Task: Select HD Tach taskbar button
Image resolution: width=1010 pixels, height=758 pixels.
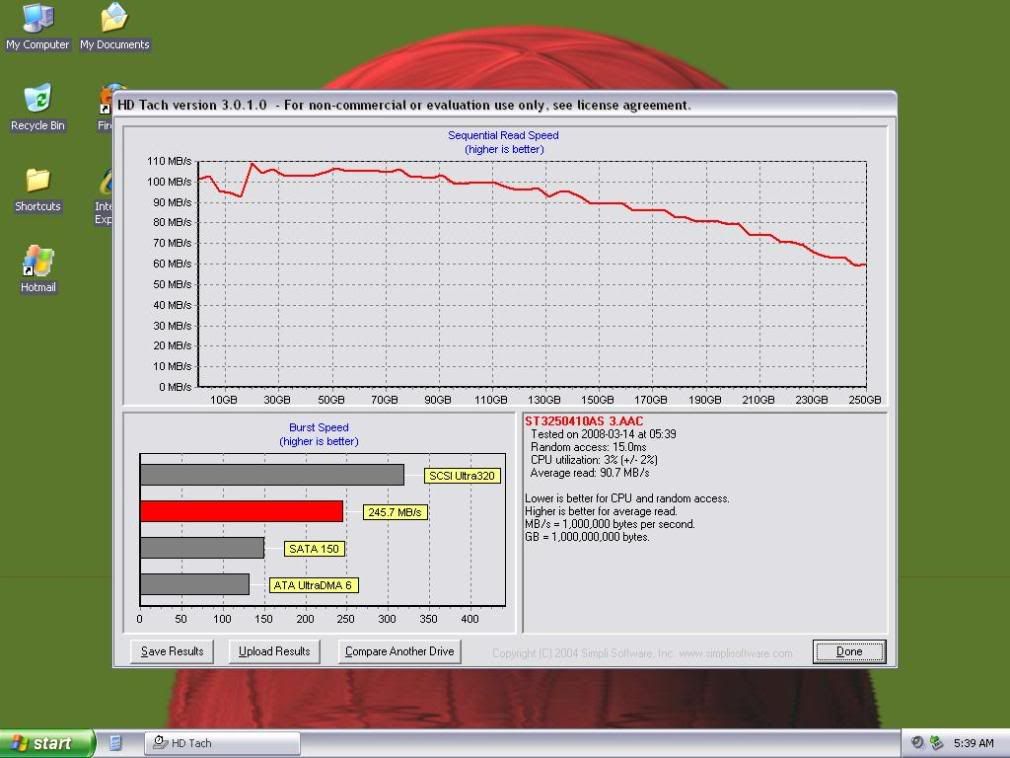Action: (x=222, y=743)
